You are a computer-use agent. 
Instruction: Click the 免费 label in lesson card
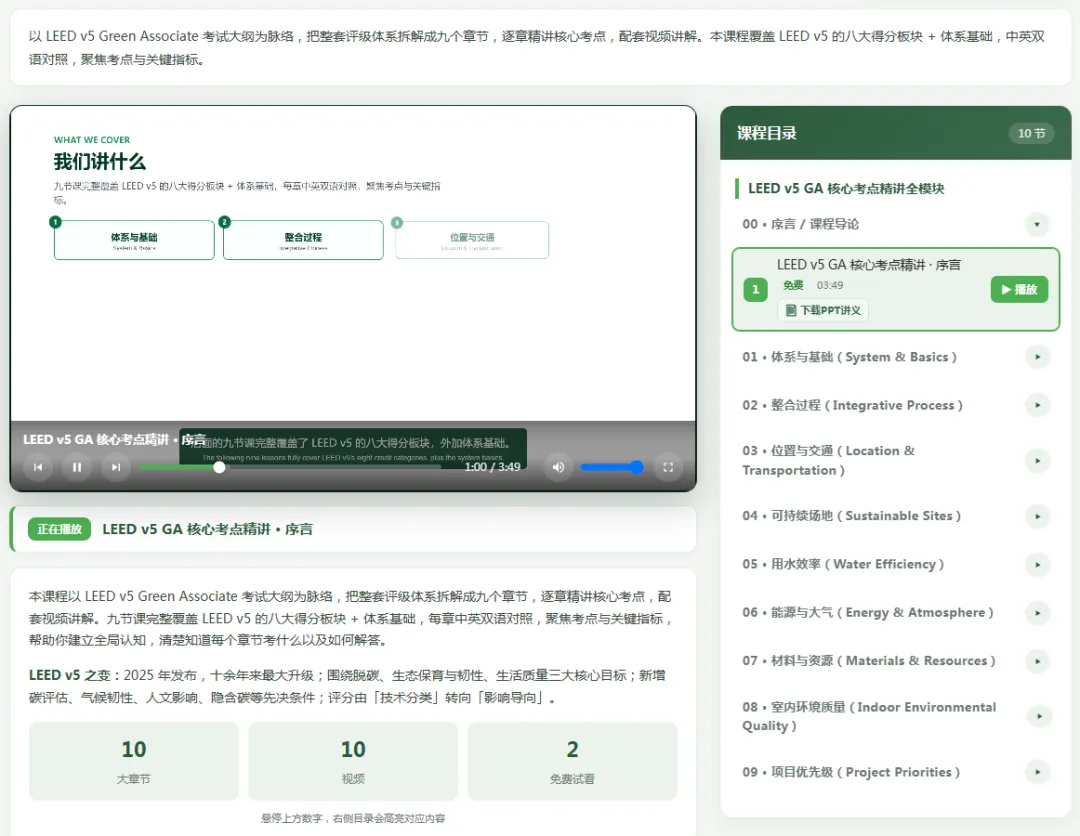[793, 285]
